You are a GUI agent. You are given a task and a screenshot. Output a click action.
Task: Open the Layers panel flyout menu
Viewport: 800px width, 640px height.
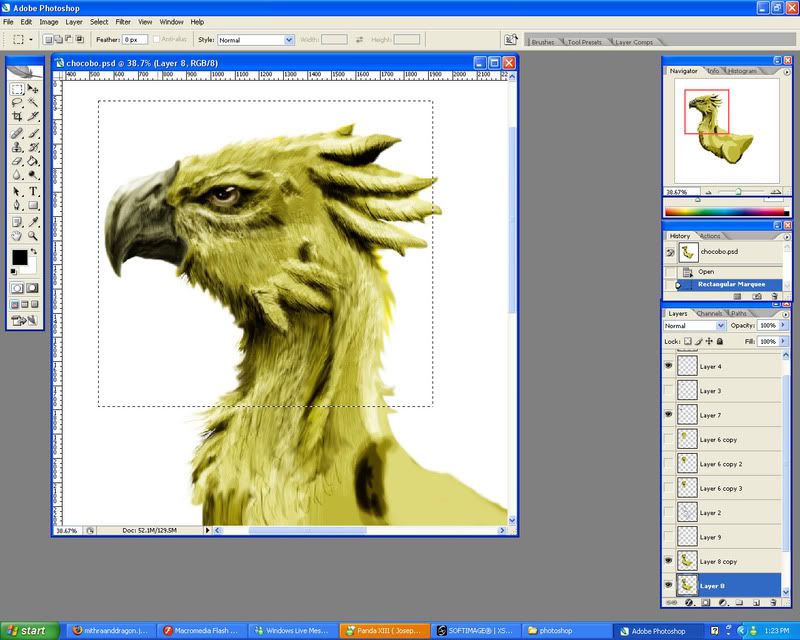[786, 314]
